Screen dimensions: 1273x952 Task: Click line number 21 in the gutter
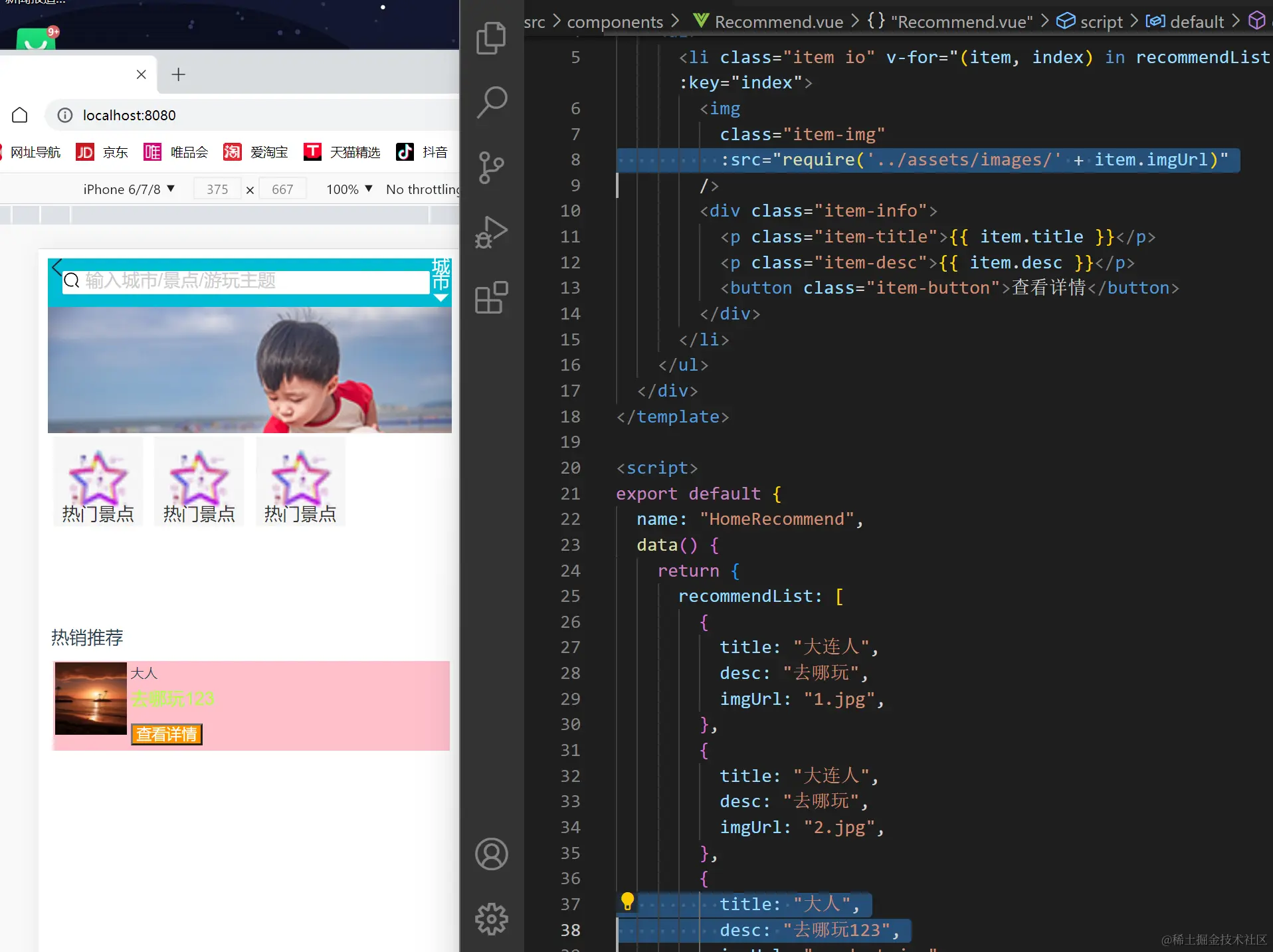[x=570, y=494]
